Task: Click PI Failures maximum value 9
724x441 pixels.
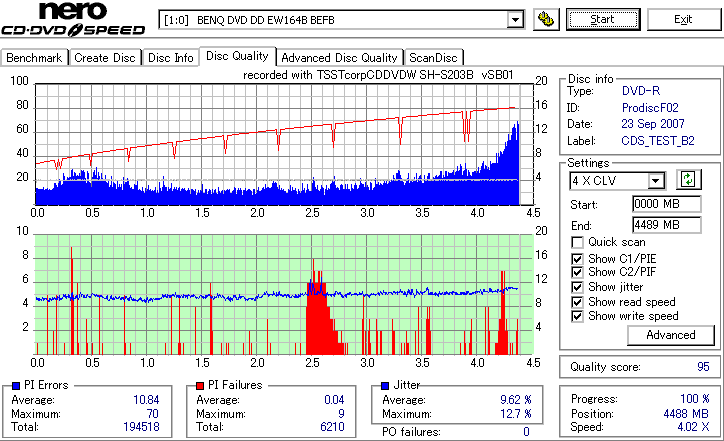Action: point(341,414)
